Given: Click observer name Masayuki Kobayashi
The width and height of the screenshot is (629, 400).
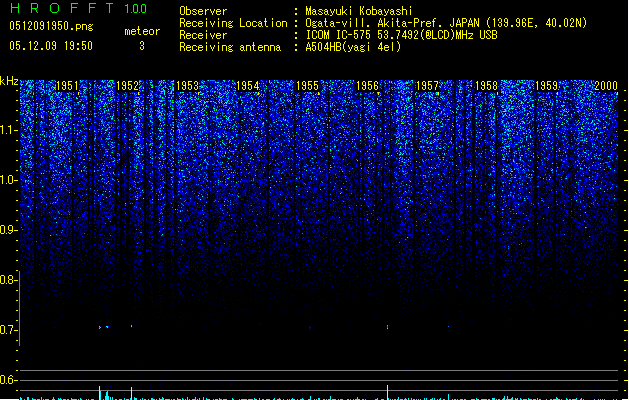Looking at the screenshot, I should click(359, 11).
